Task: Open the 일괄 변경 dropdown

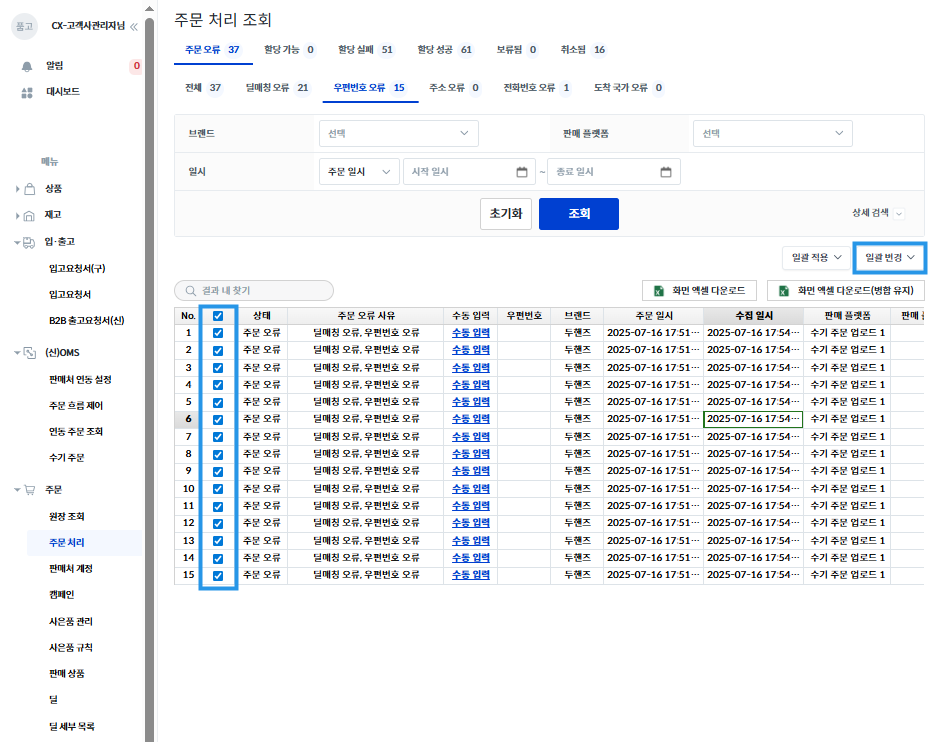Action: (890, 258)
